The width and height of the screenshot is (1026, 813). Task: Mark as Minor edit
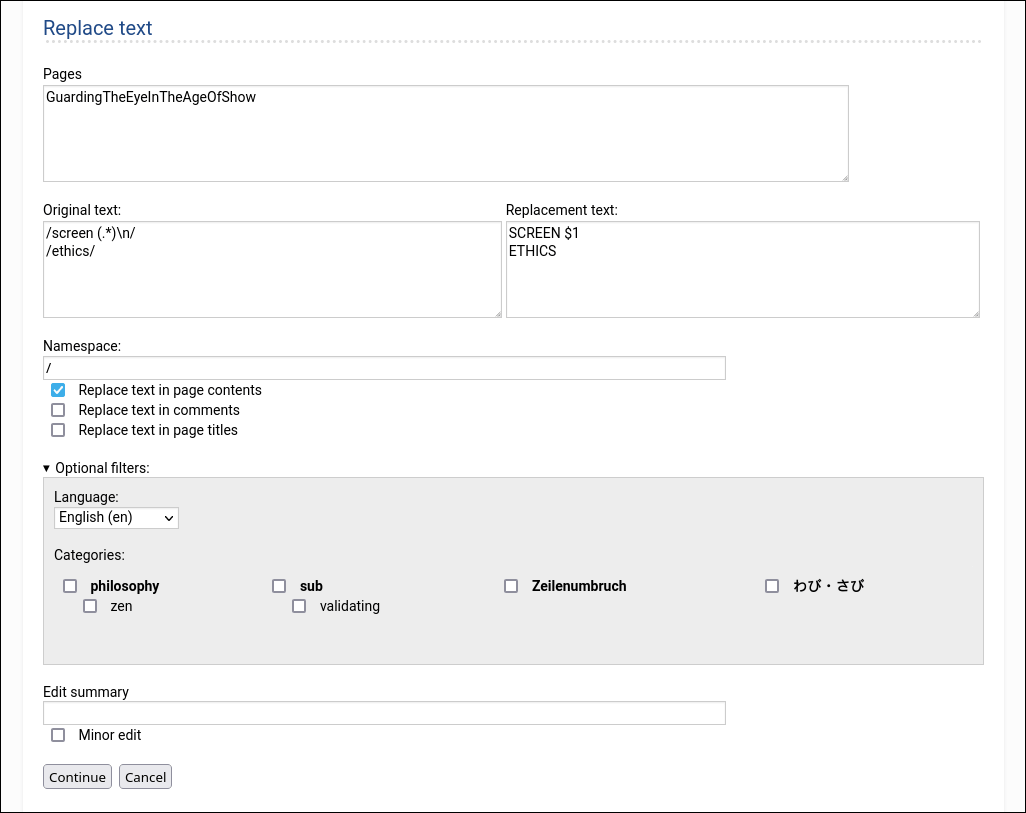58,735
